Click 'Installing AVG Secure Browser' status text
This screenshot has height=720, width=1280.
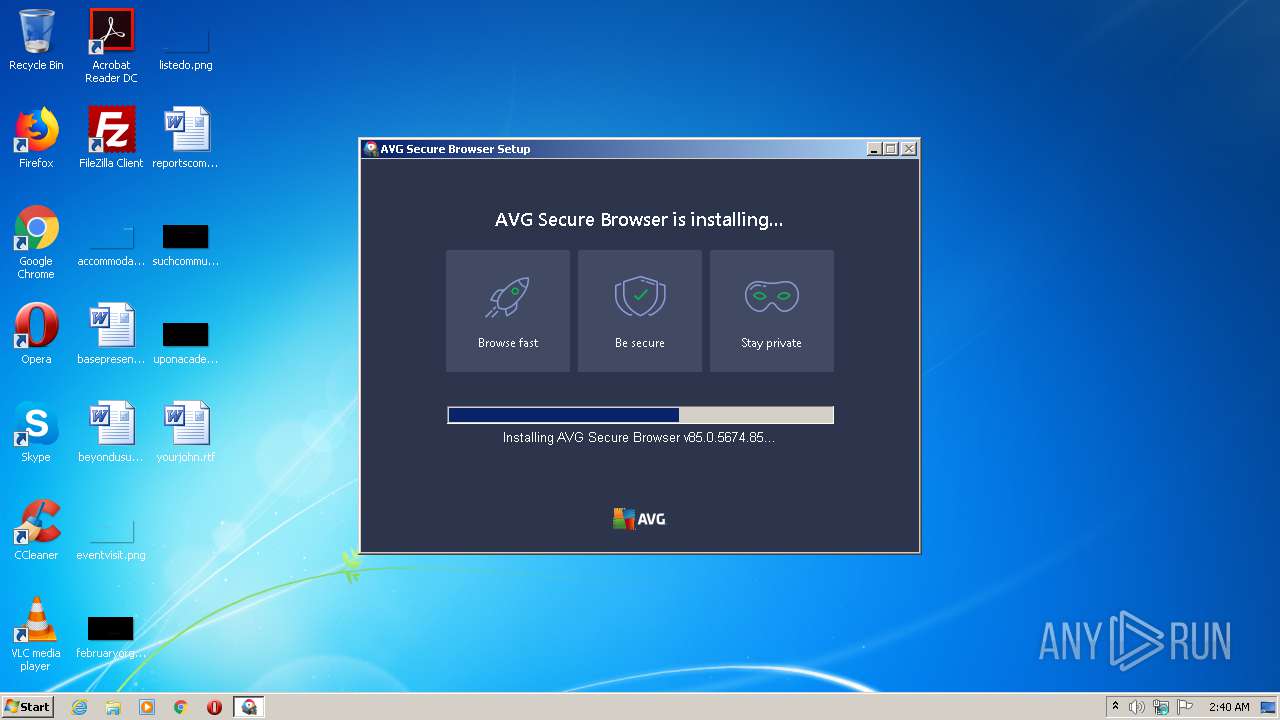638,437
